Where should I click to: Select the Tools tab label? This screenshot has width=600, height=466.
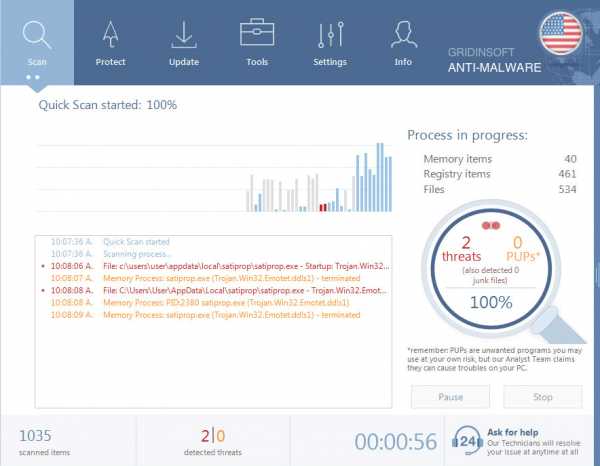pyautogui.click(x=257, y=62)
